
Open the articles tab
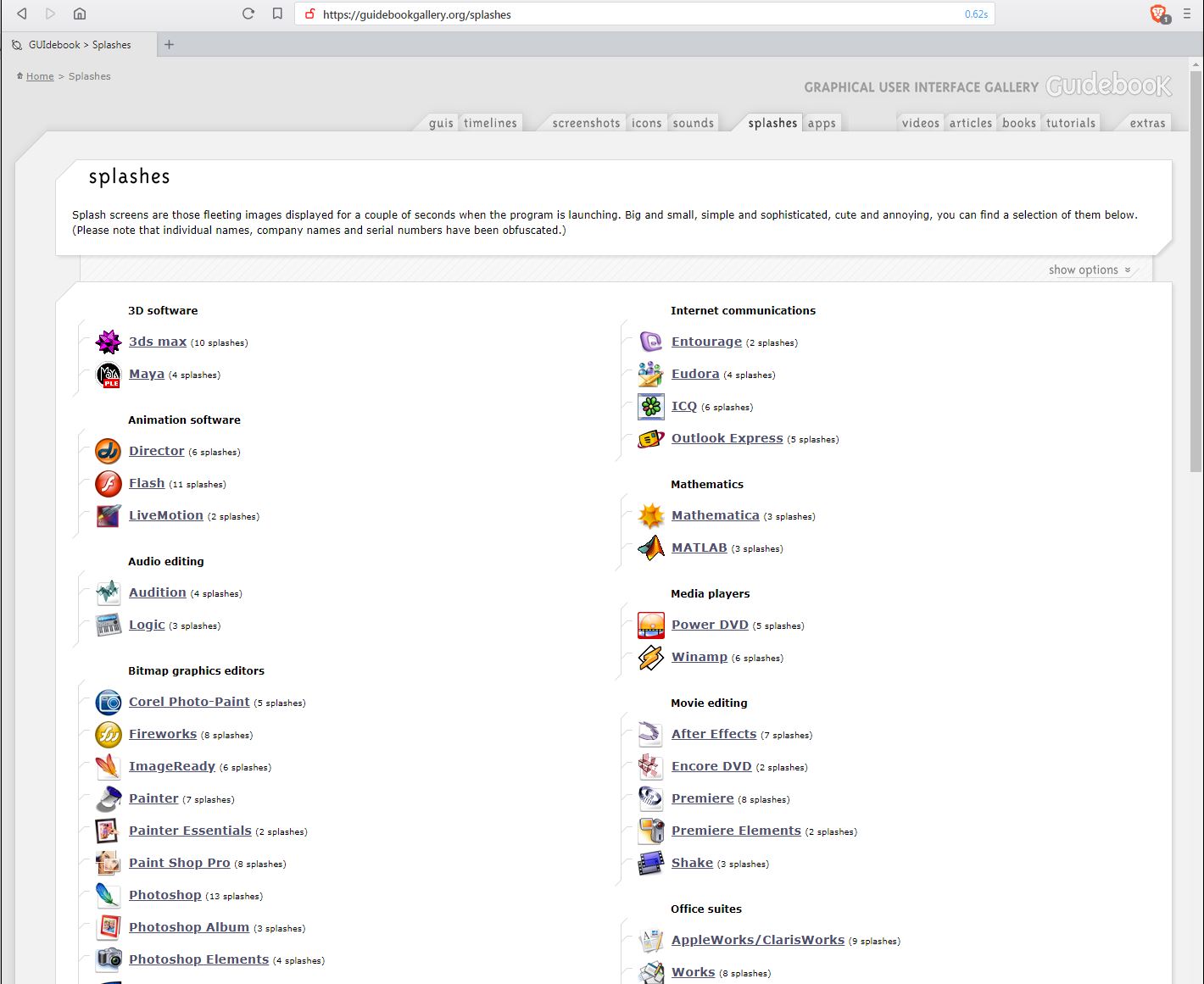(971, 123)
